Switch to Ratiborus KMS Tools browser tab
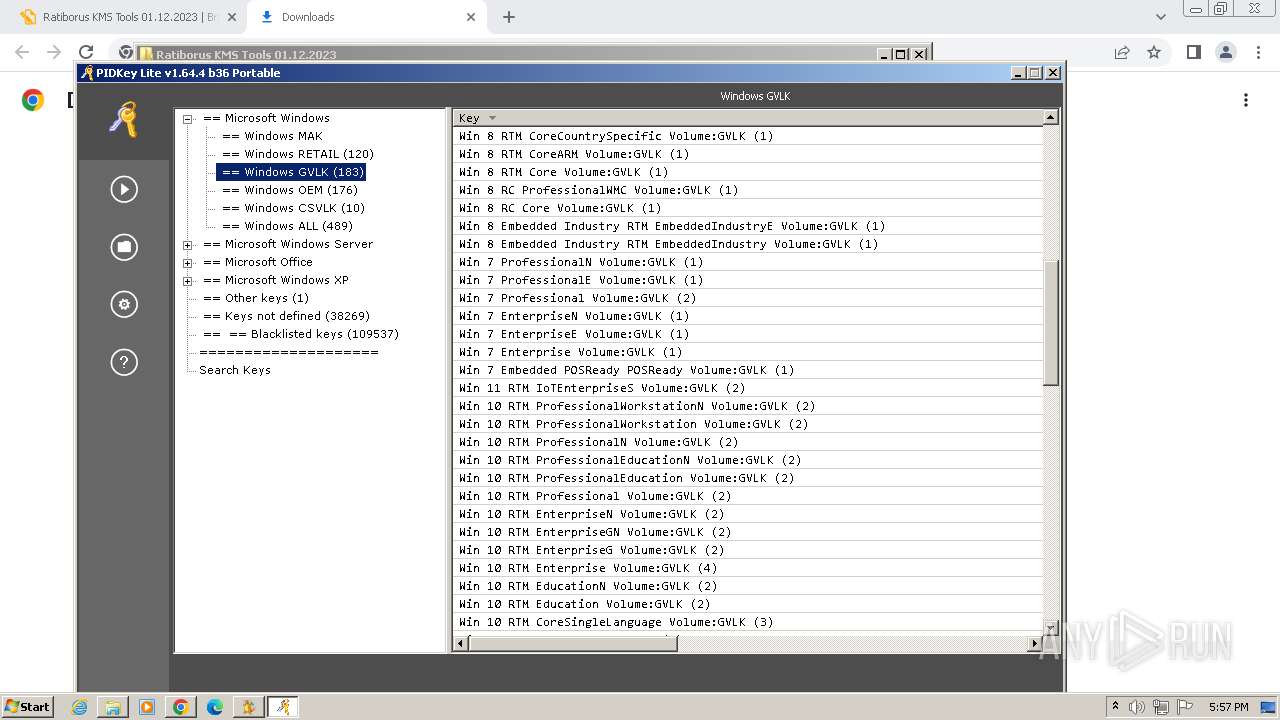1280x720 pixels. coord(128,17)
